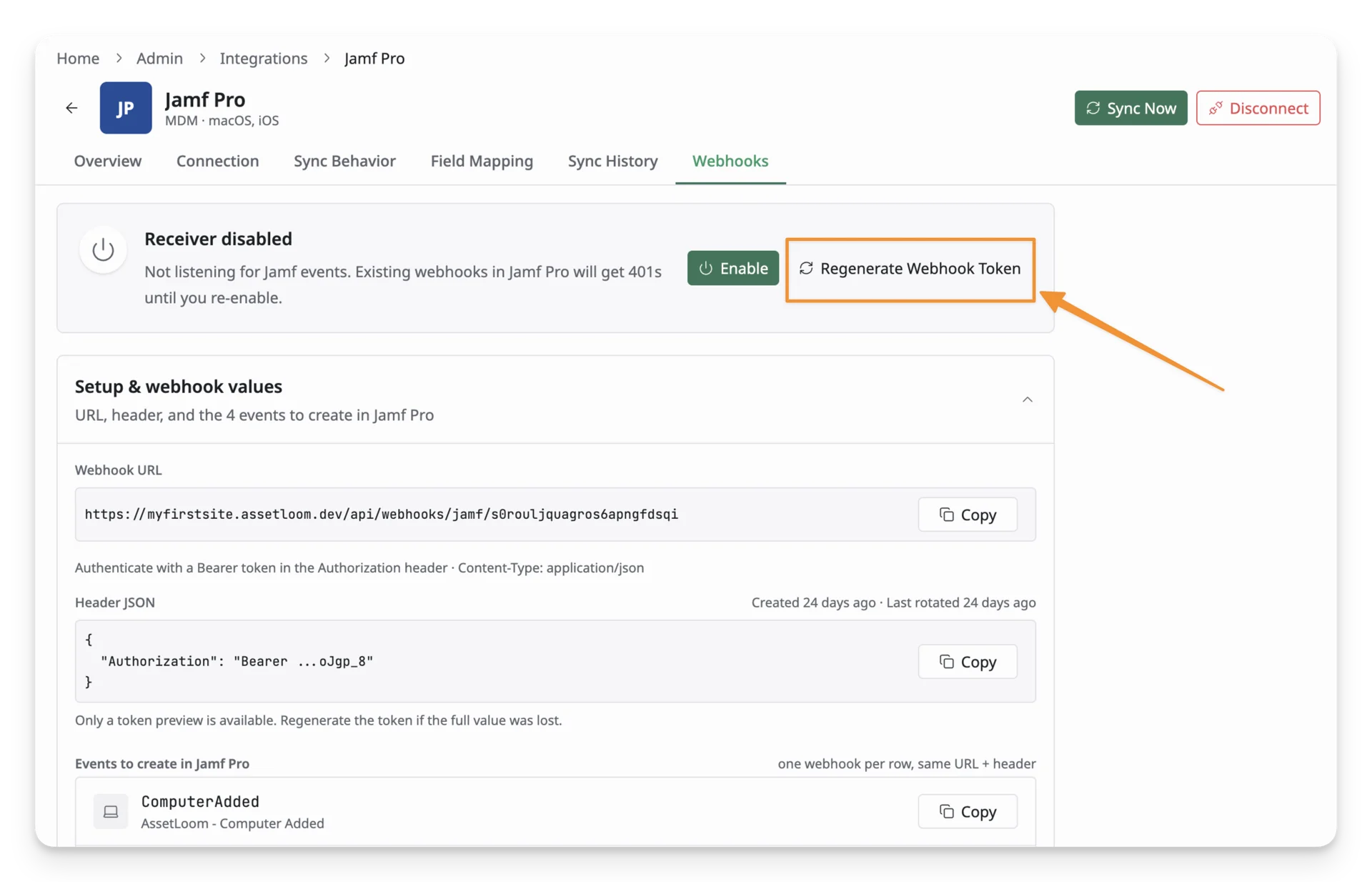The width and height of the screenshot is (1372, 882).
Task: Click 'AssetLoom - Computer Added' label
Action: click(232, 823)
